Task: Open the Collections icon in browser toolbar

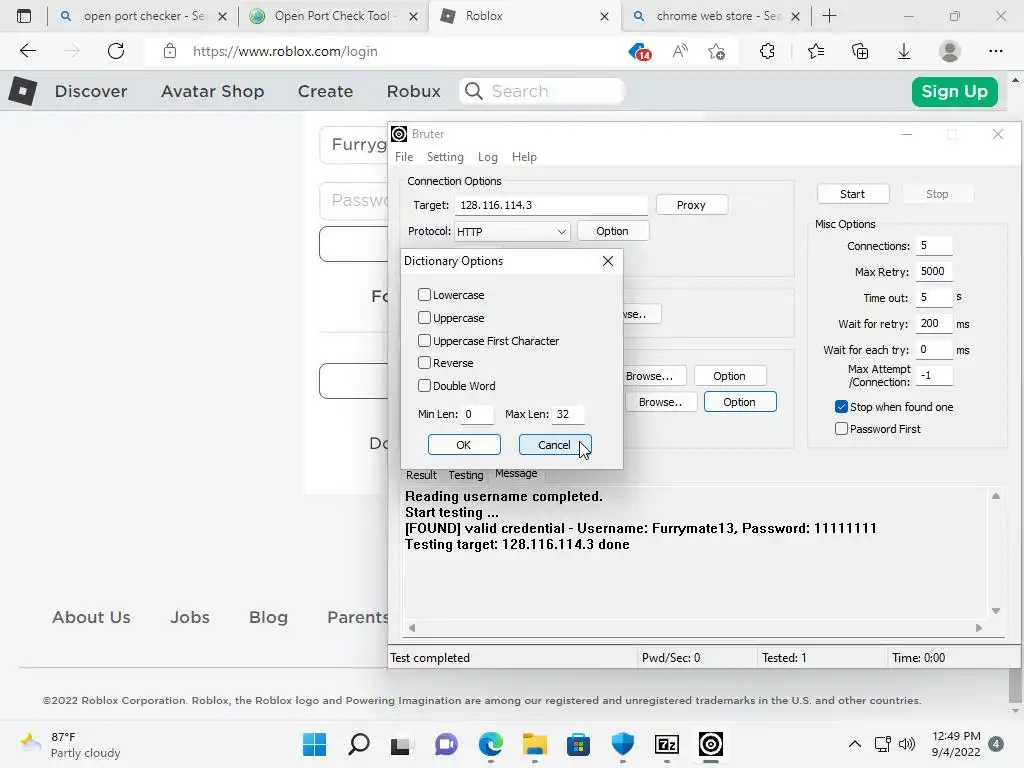Action: click(860, 51)
